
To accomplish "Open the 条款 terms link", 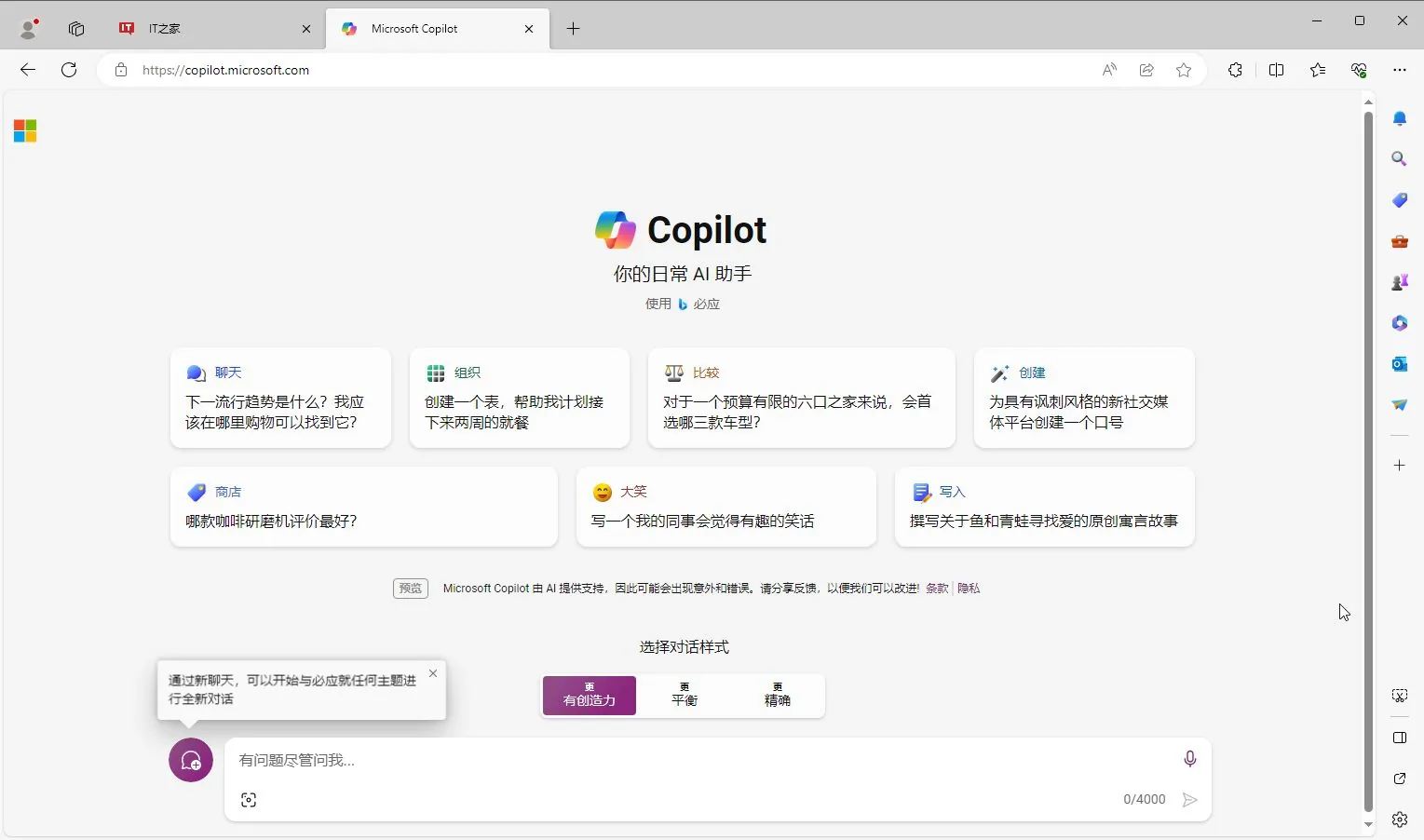I will [x=936, y=588].
